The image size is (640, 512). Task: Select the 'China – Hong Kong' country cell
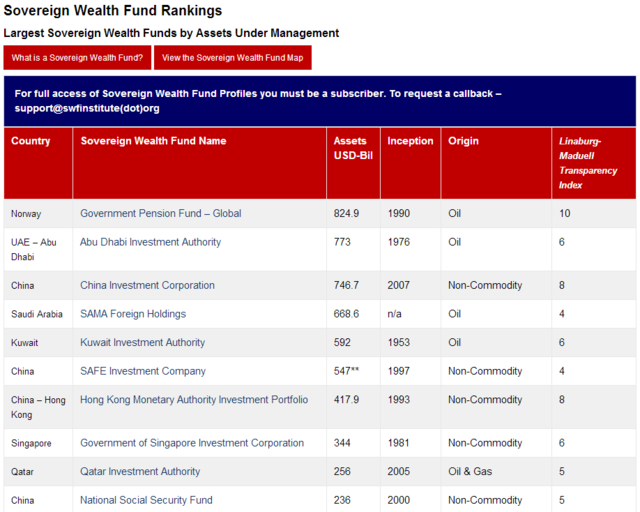coord(38,407)
